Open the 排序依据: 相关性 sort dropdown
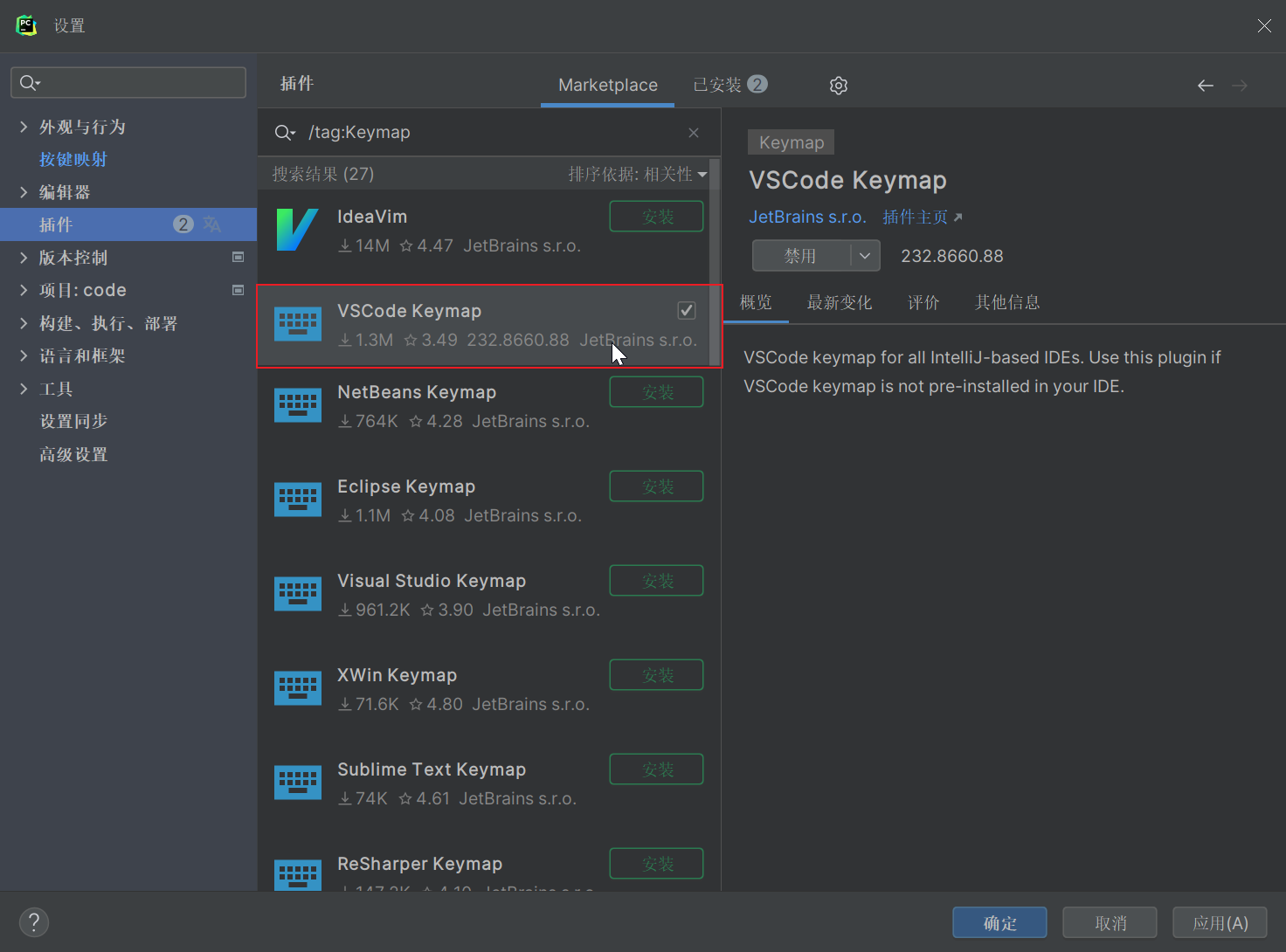The image size is (1286, 952). (638, 174)
